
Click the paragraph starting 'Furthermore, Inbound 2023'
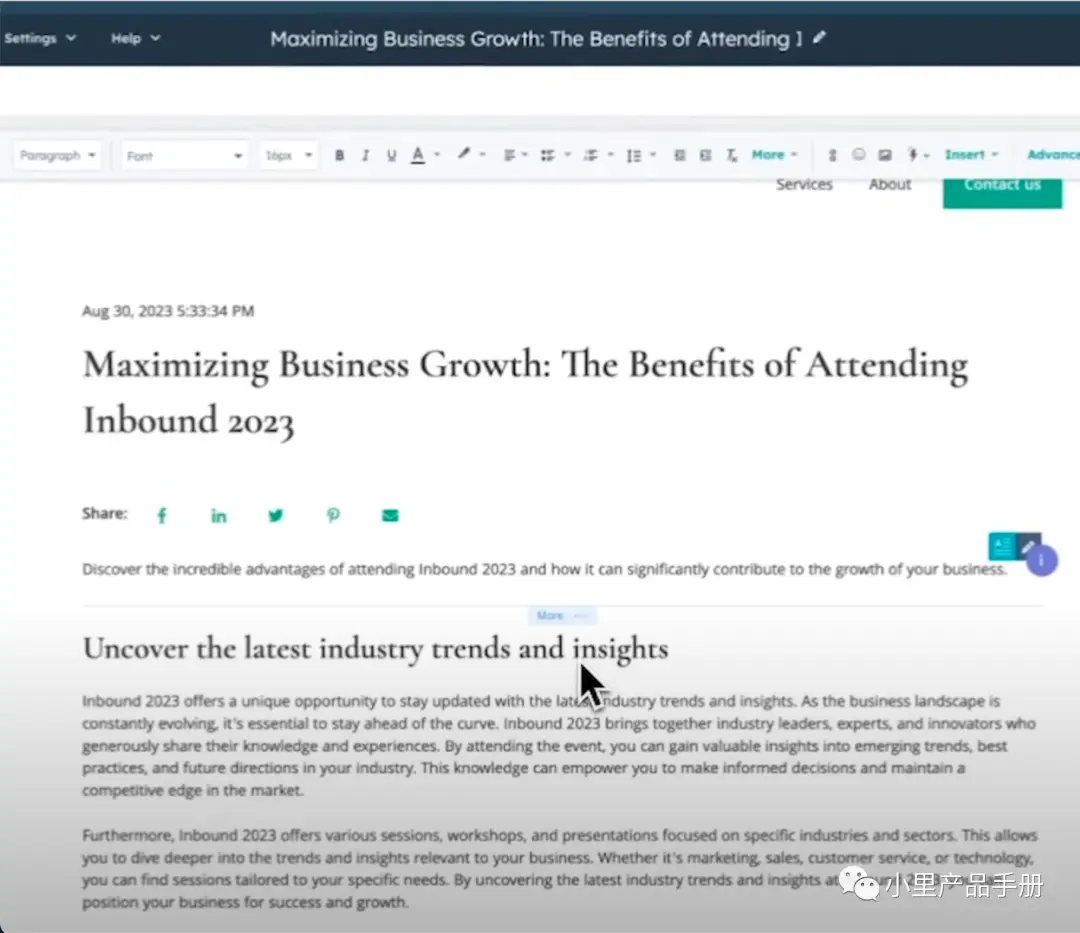[x=559, y=868]
